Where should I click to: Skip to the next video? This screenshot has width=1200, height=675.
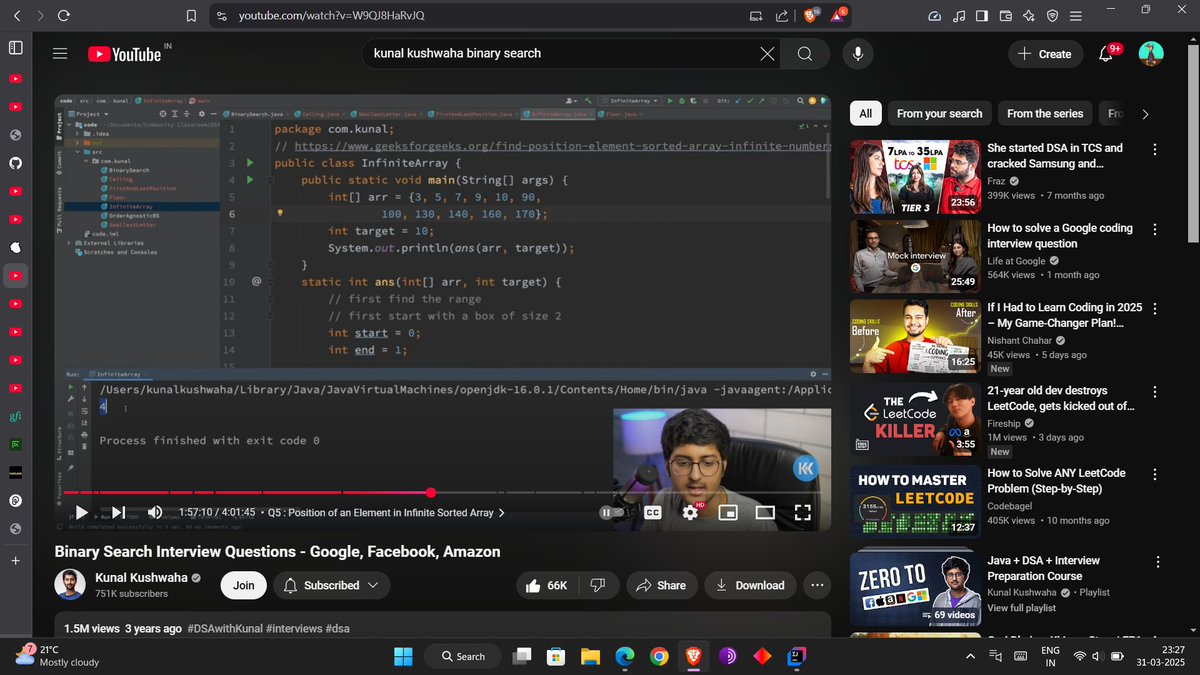[118, 512]
